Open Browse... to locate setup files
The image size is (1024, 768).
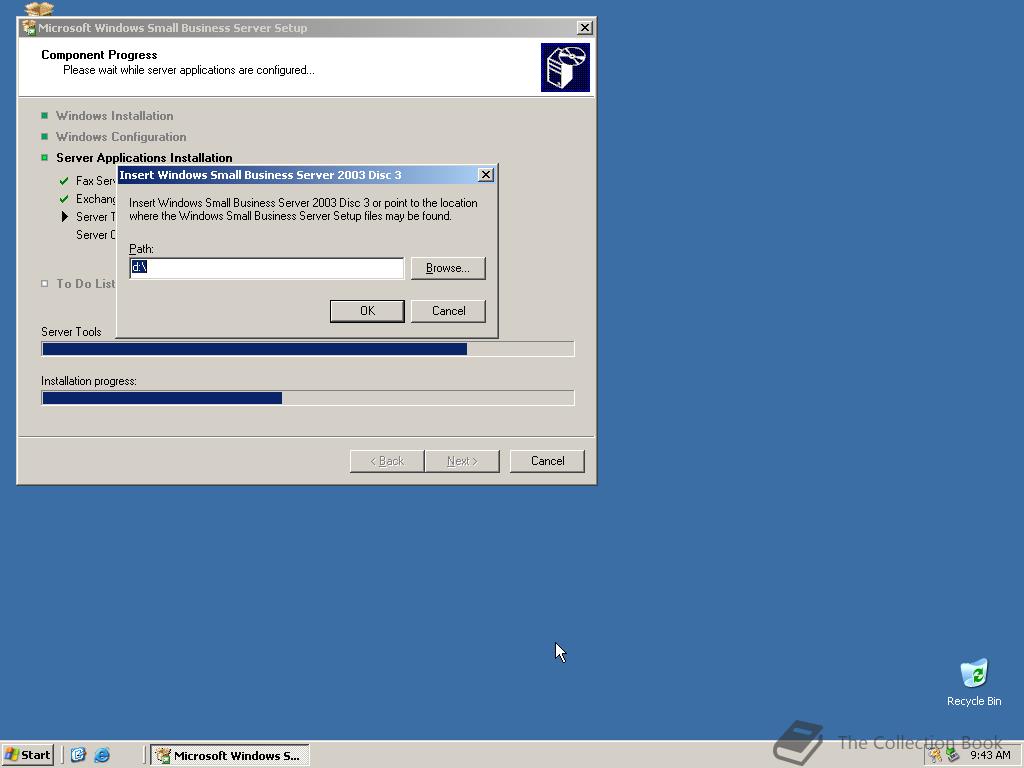448,268
